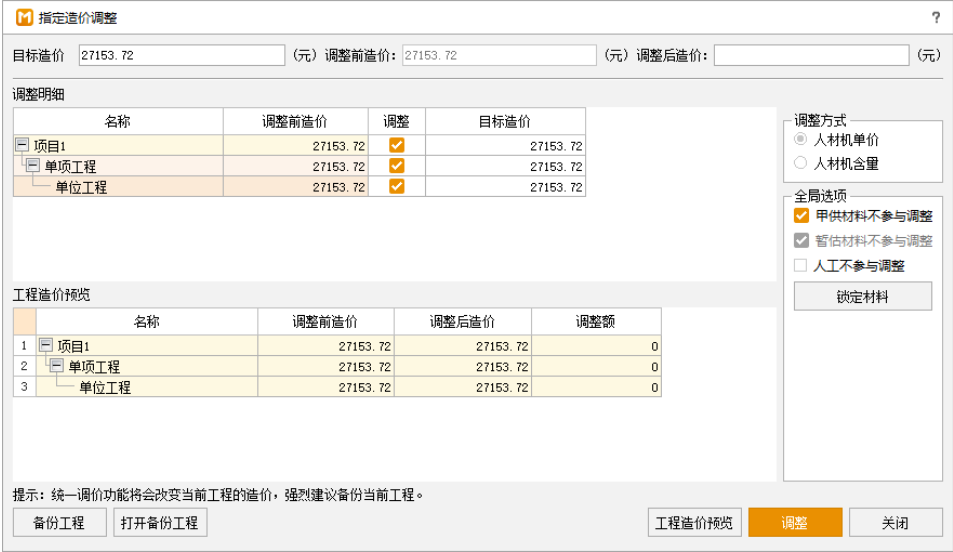The height and width of the screenshot is (552, 953).
Task: Select the 人材机含量 radio option
Action: pos(801,163)
